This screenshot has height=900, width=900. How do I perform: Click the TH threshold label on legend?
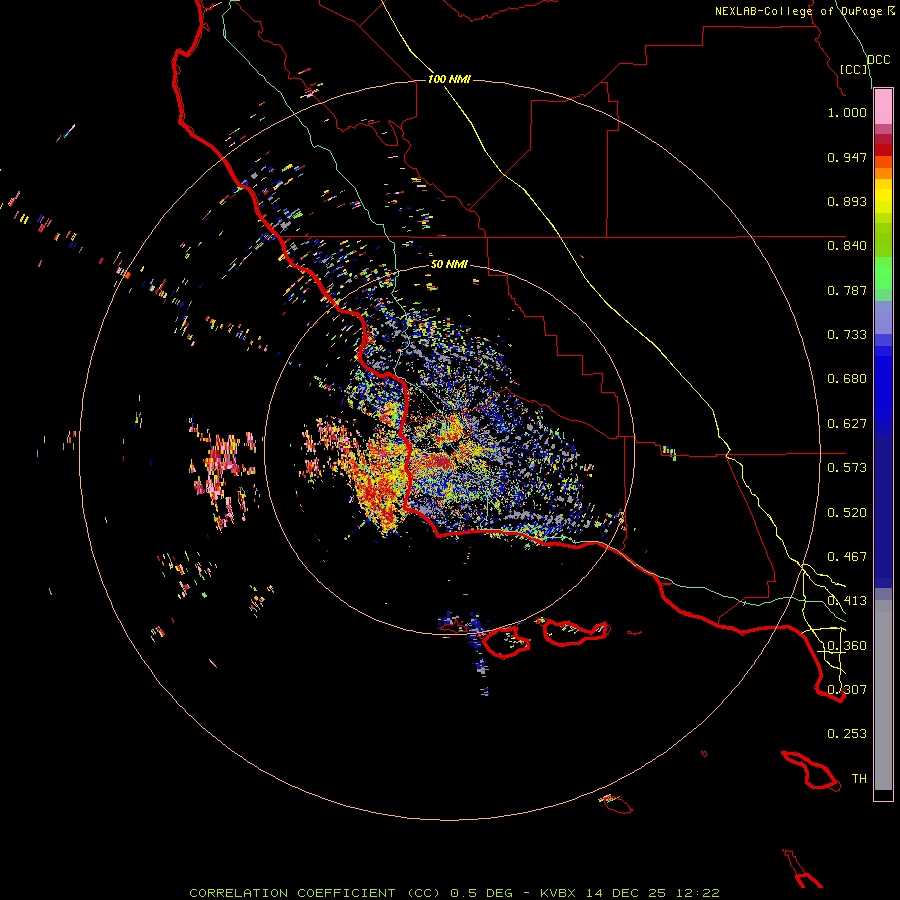pos(859,778)
